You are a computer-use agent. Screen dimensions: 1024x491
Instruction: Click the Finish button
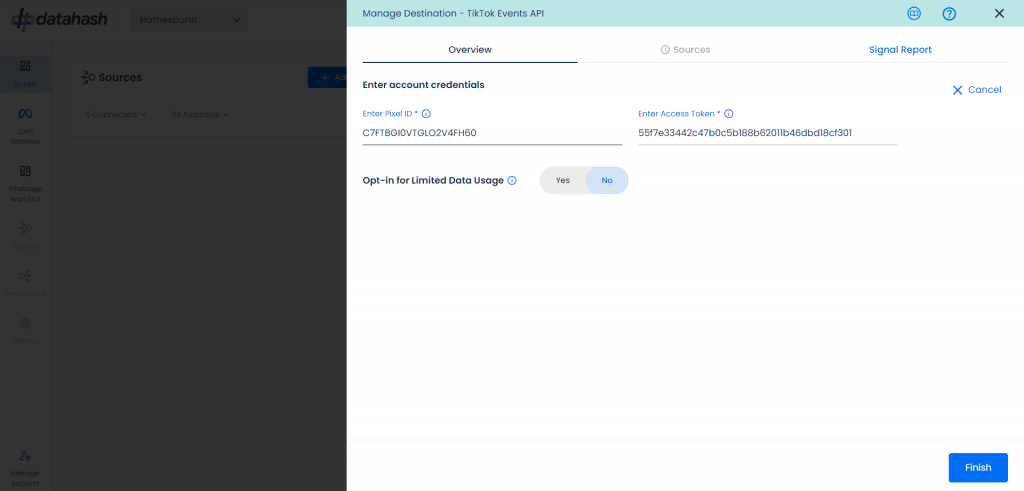point(978,467)
